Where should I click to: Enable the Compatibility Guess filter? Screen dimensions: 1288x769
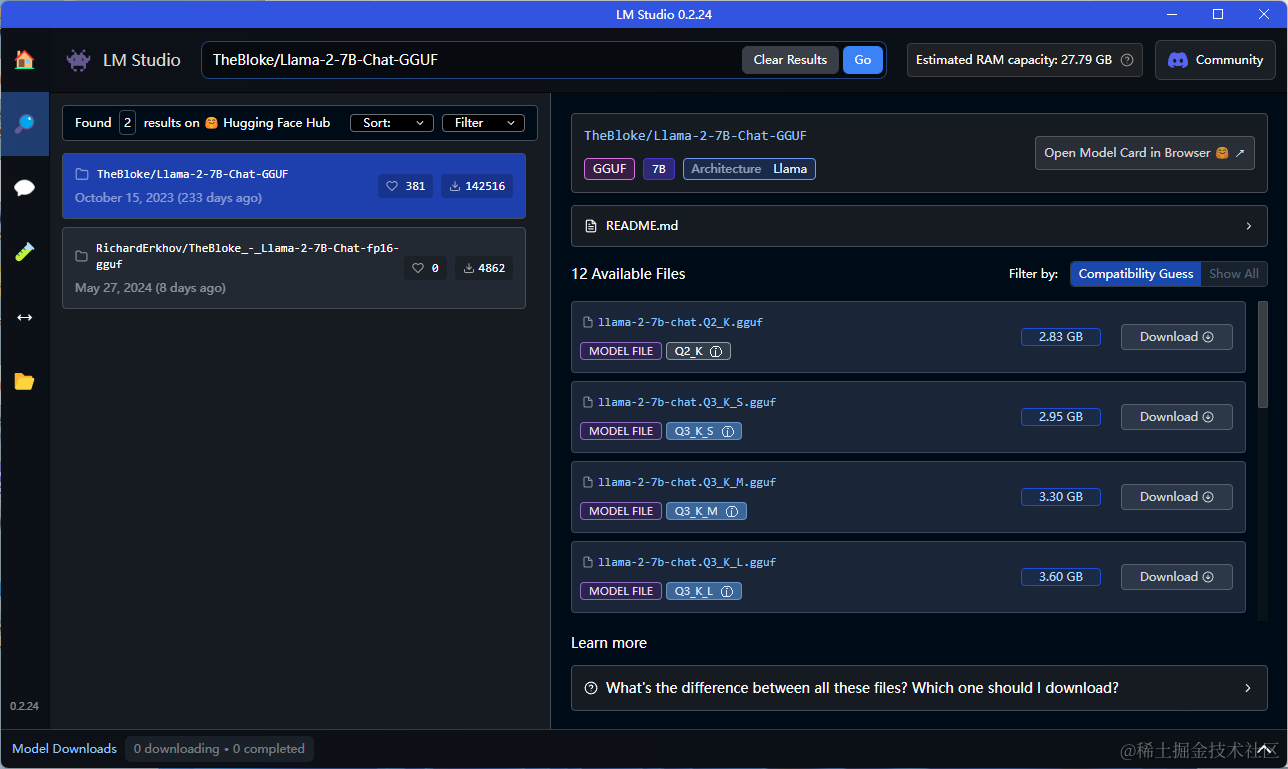pyautogui.click(x=1135, y=274)
